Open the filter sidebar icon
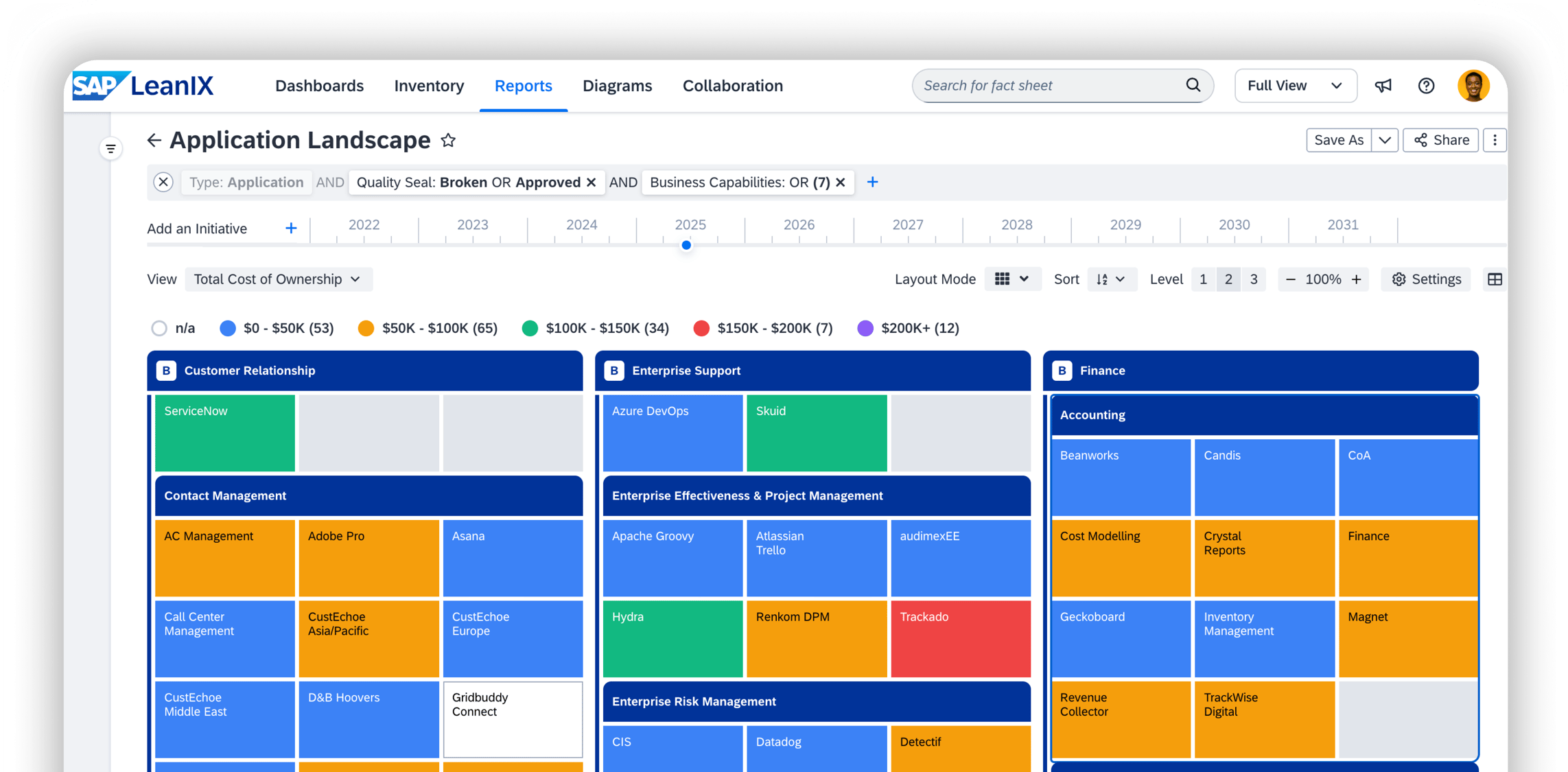 (110, 149)
